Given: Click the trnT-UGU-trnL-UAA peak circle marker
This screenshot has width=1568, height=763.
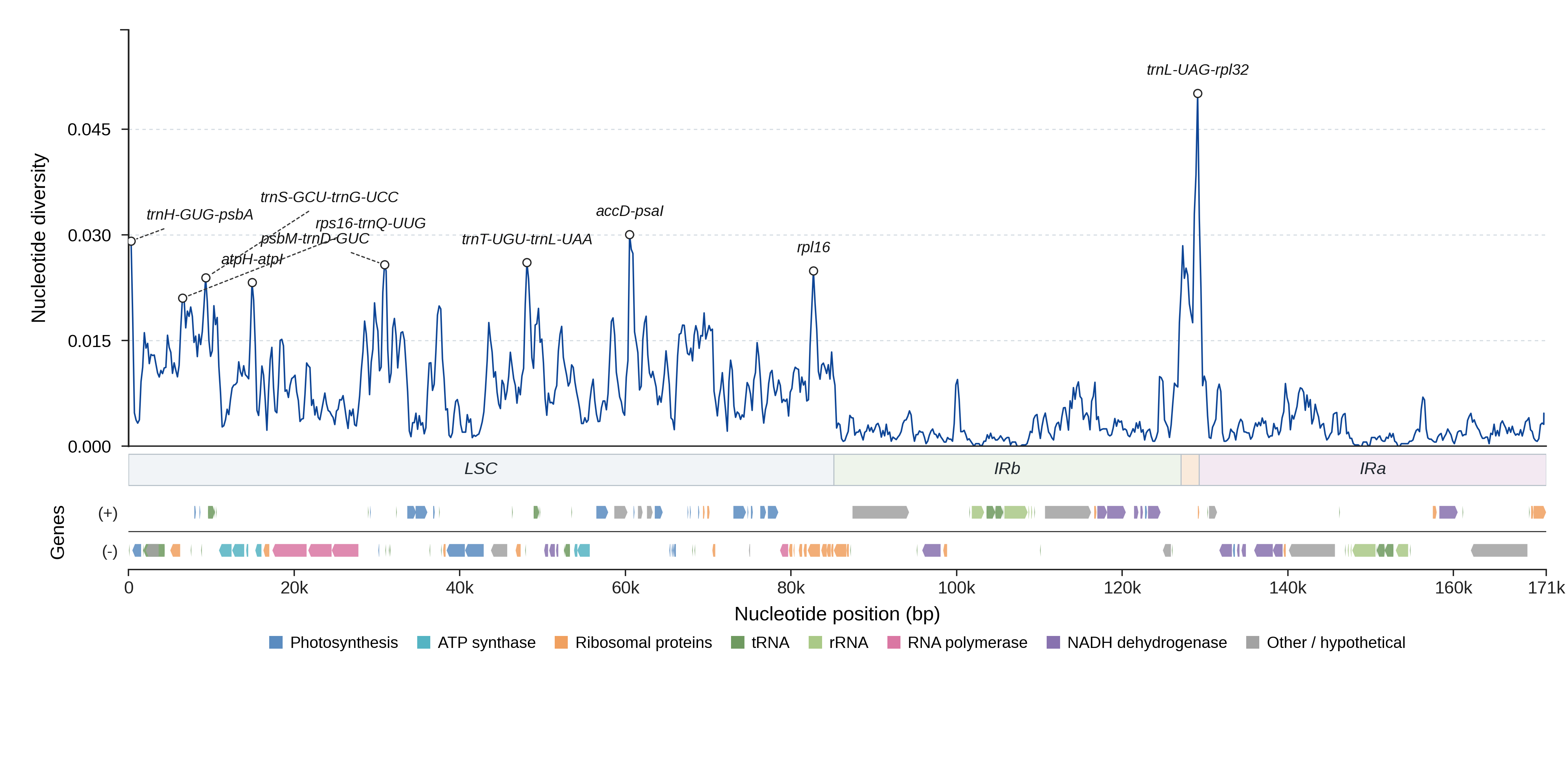Looking at the screenshot, I should tap(527, 263).
